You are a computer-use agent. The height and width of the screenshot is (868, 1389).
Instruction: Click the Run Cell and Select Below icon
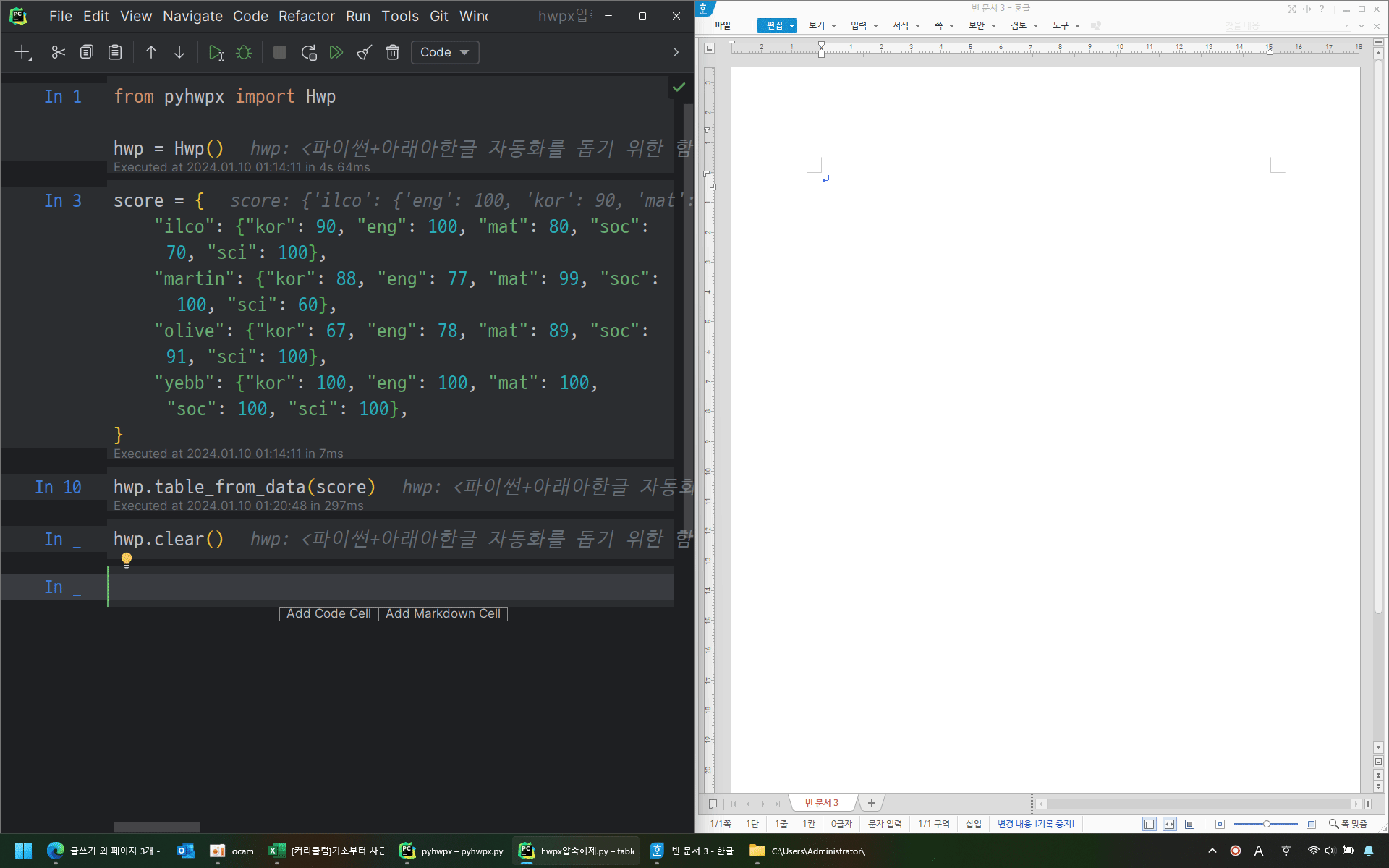tap(216, 52)
